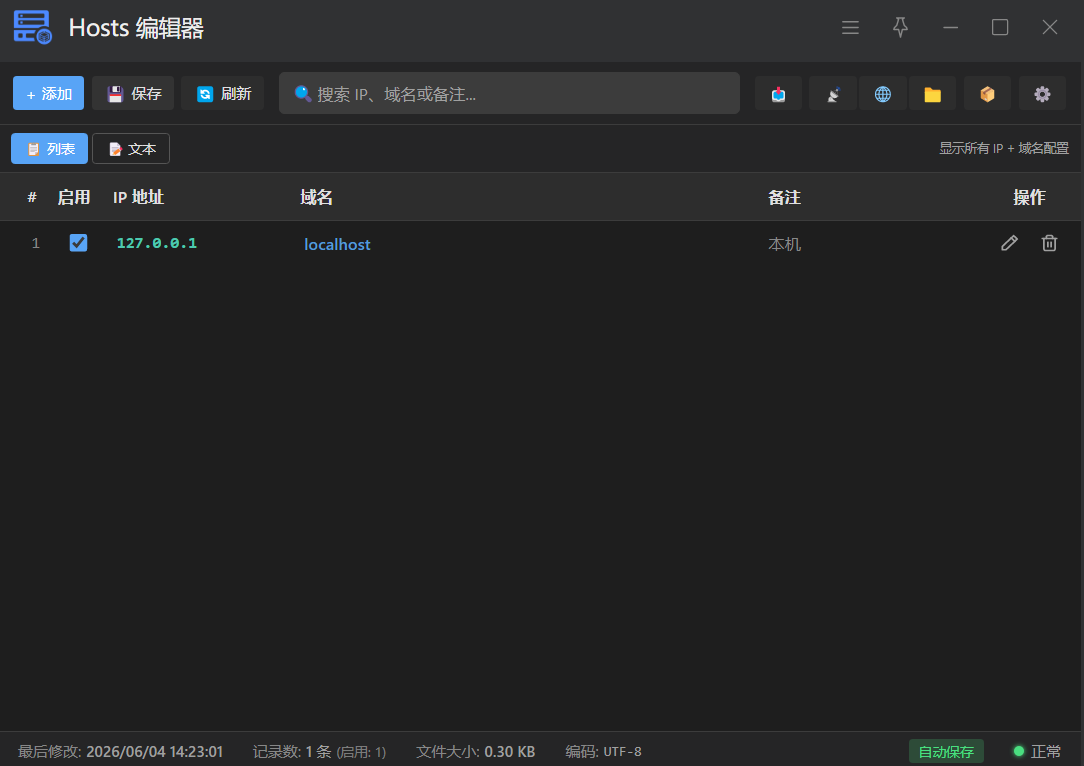Click the 添加 button to add an entry
Screen dimensions: 1084x766
click(x=48, y=93)
